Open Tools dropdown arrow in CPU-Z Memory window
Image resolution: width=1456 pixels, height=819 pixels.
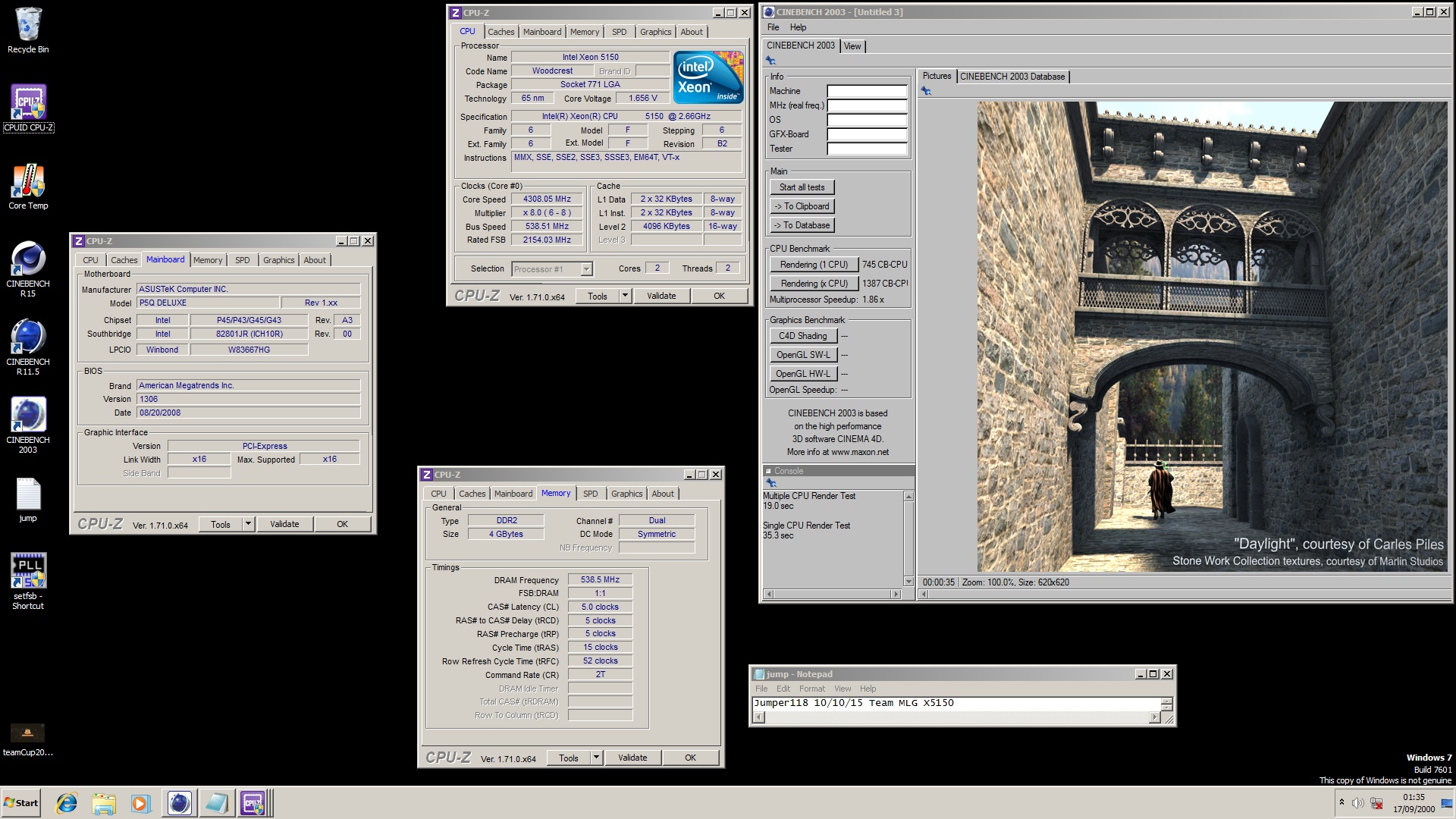click(x=597, y=758)
